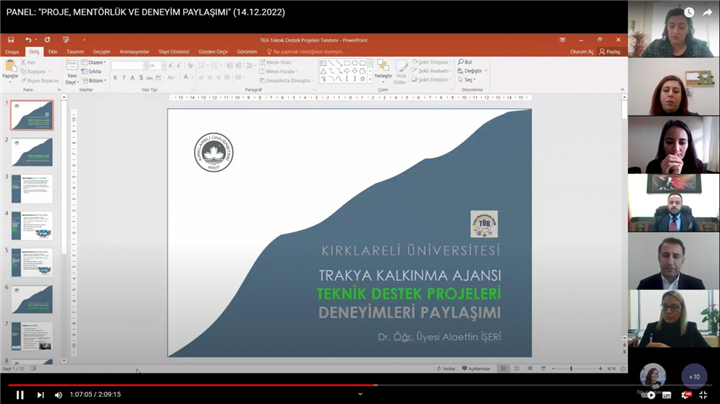Open Şekil Dolgusu shape fill dropdown
The height and width of the screenshot is (404, 720).
pyautogui.click(x=431, y=62)
